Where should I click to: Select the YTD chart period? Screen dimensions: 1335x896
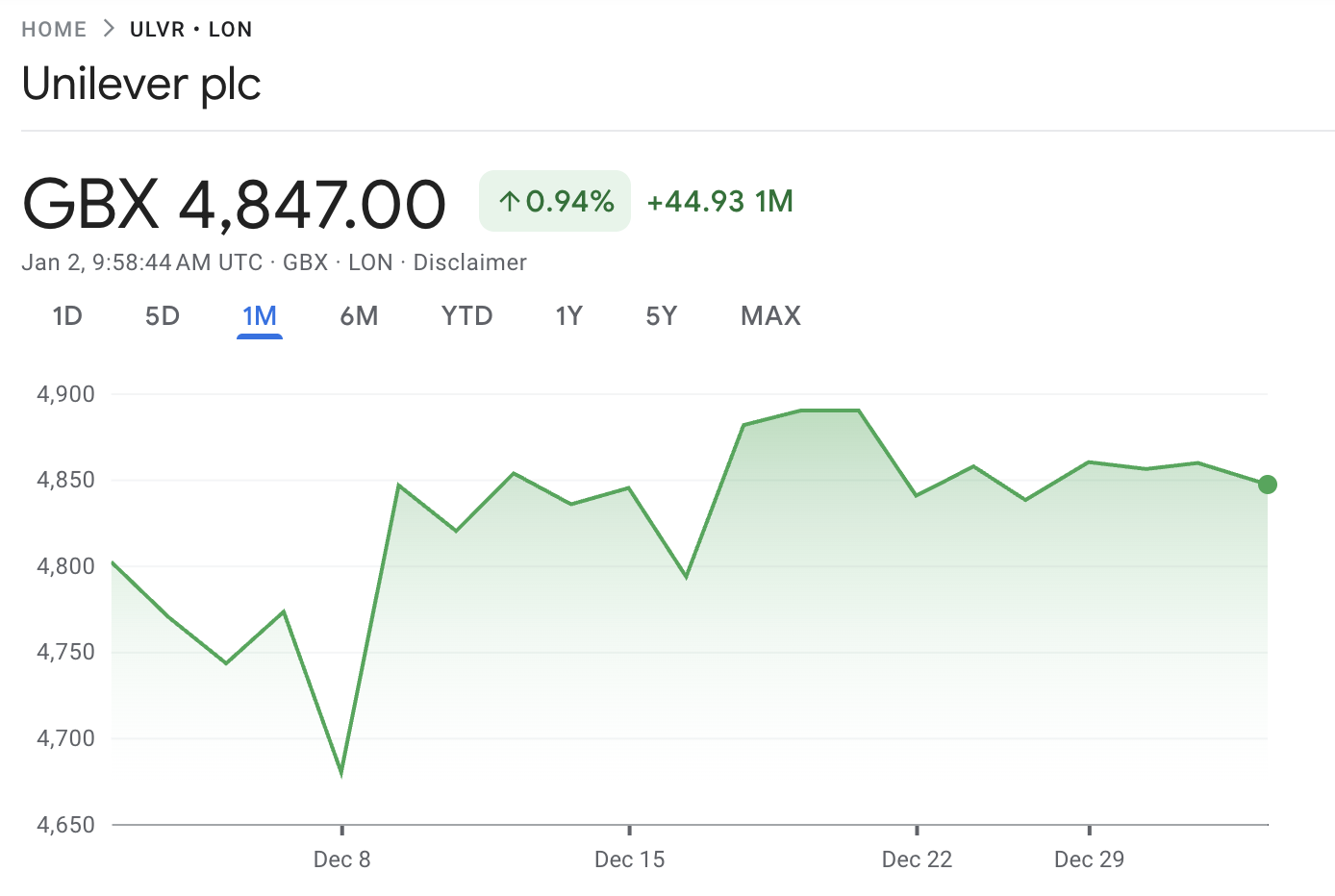(x=466, y=315)
